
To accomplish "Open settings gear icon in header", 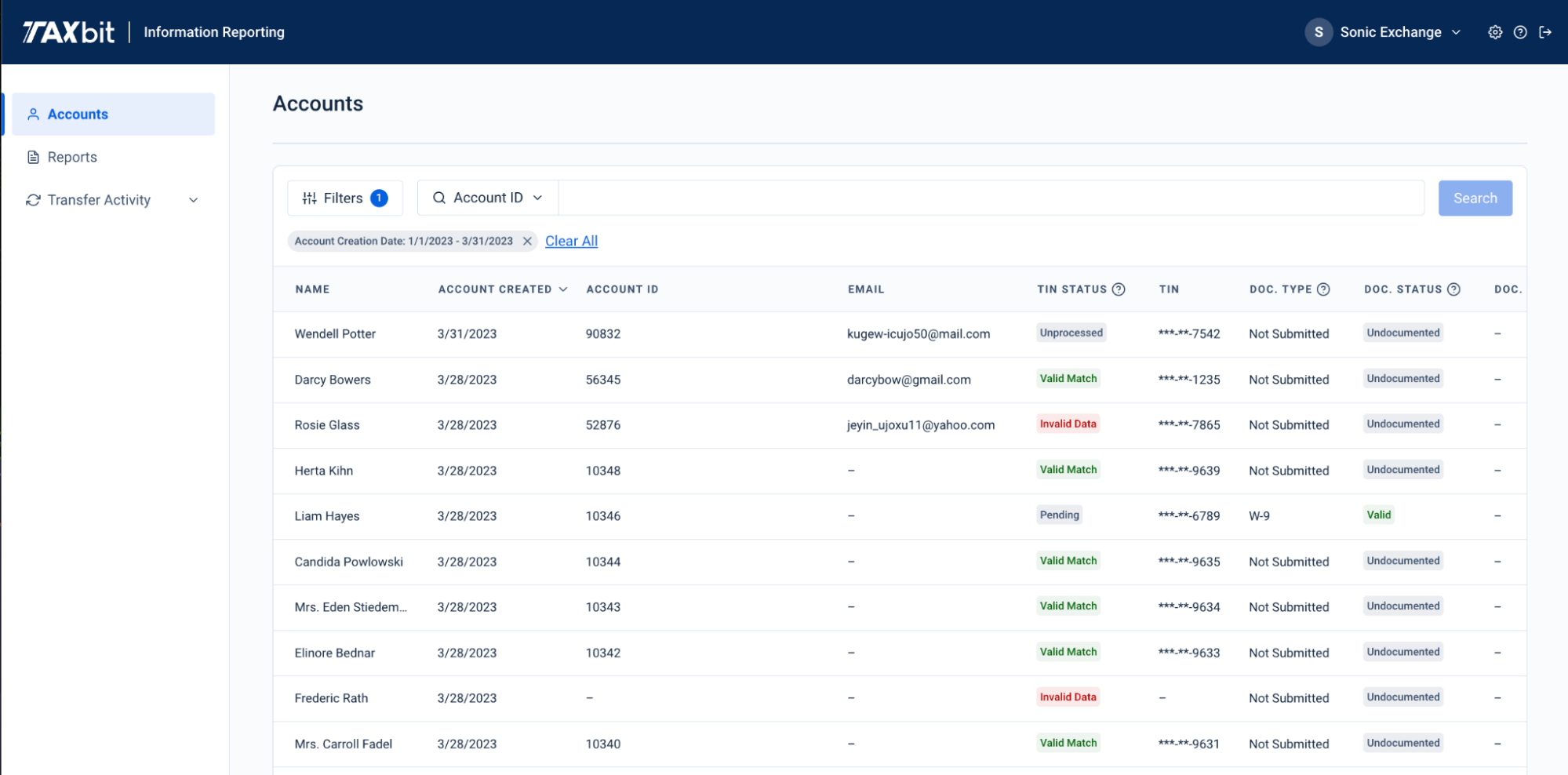I will (1495, 32).
